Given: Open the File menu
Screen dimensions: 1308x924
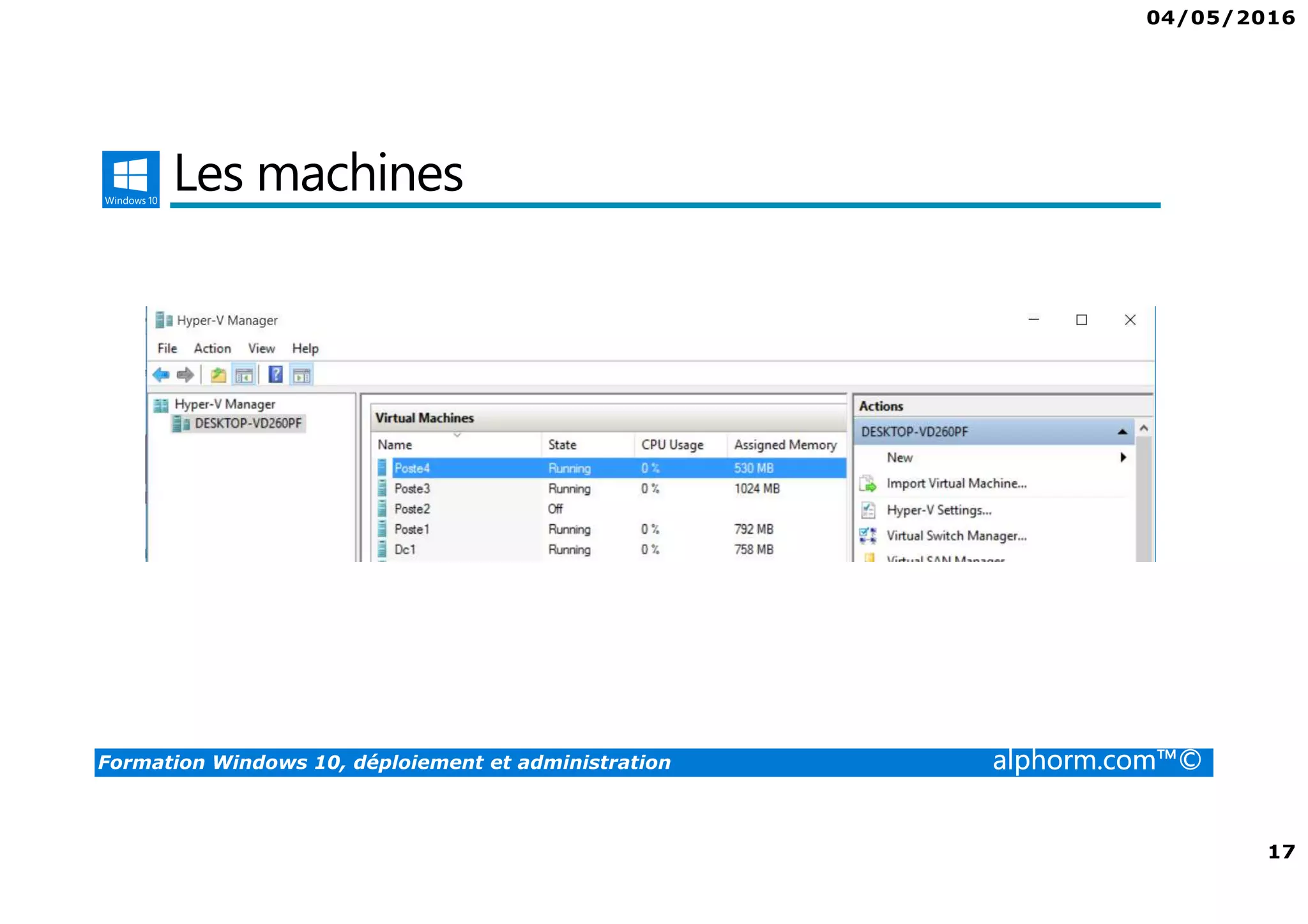Looking at the screenshot, I should (167, 349).
